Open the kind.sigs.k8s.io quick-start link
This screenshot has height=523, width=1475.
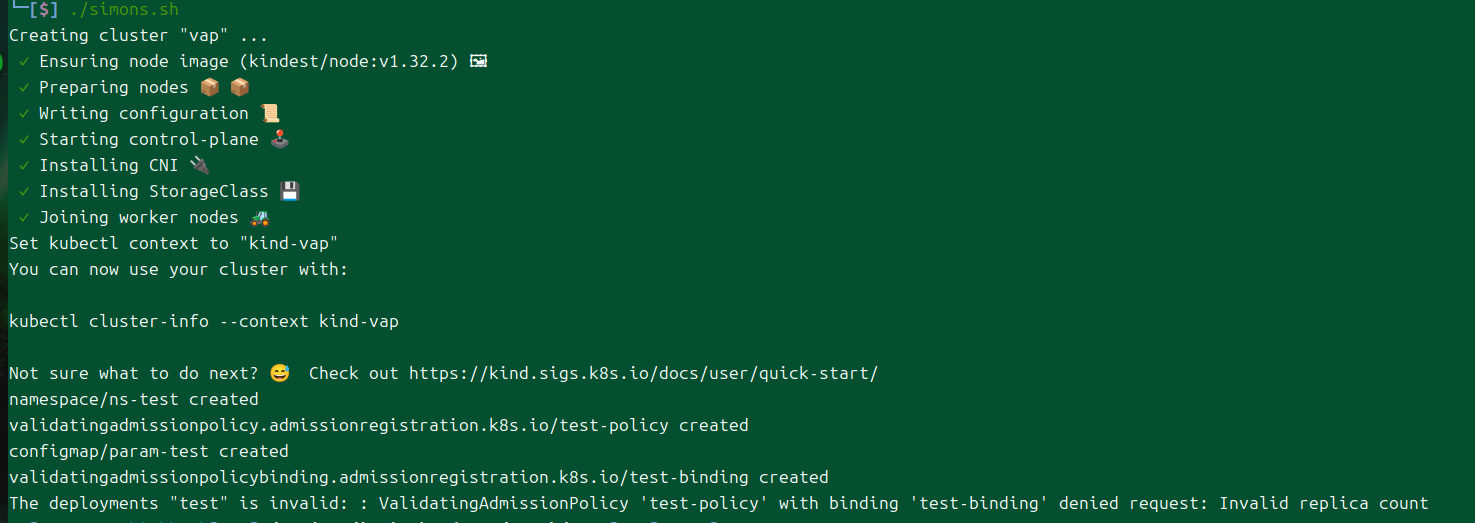point(643,373)
